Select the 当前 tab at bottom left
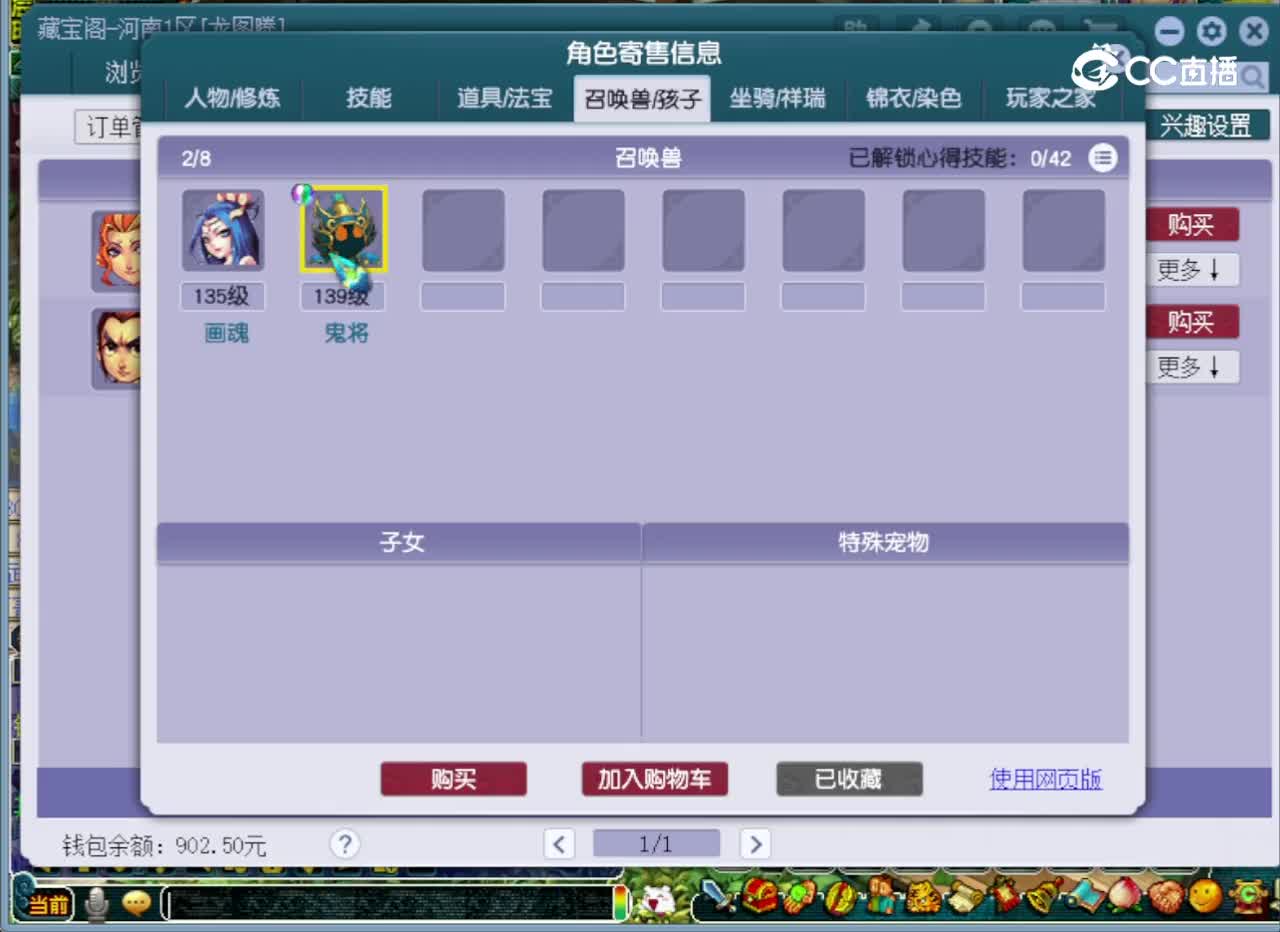Image resolution: width=1280 pixels, height=932 pixels. [x=45, y=903]
